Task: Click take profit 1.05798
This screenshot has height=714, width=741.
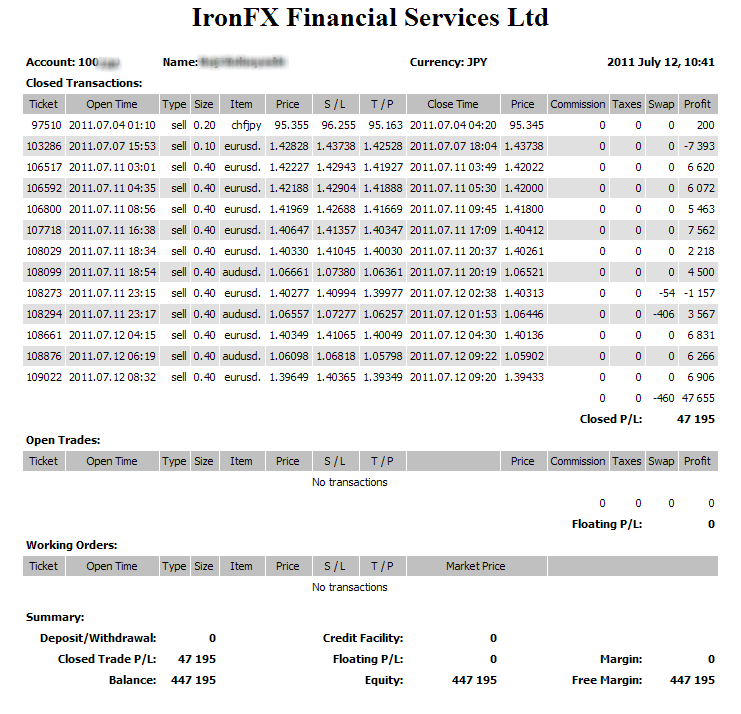Action: click(x=383, y=356)
